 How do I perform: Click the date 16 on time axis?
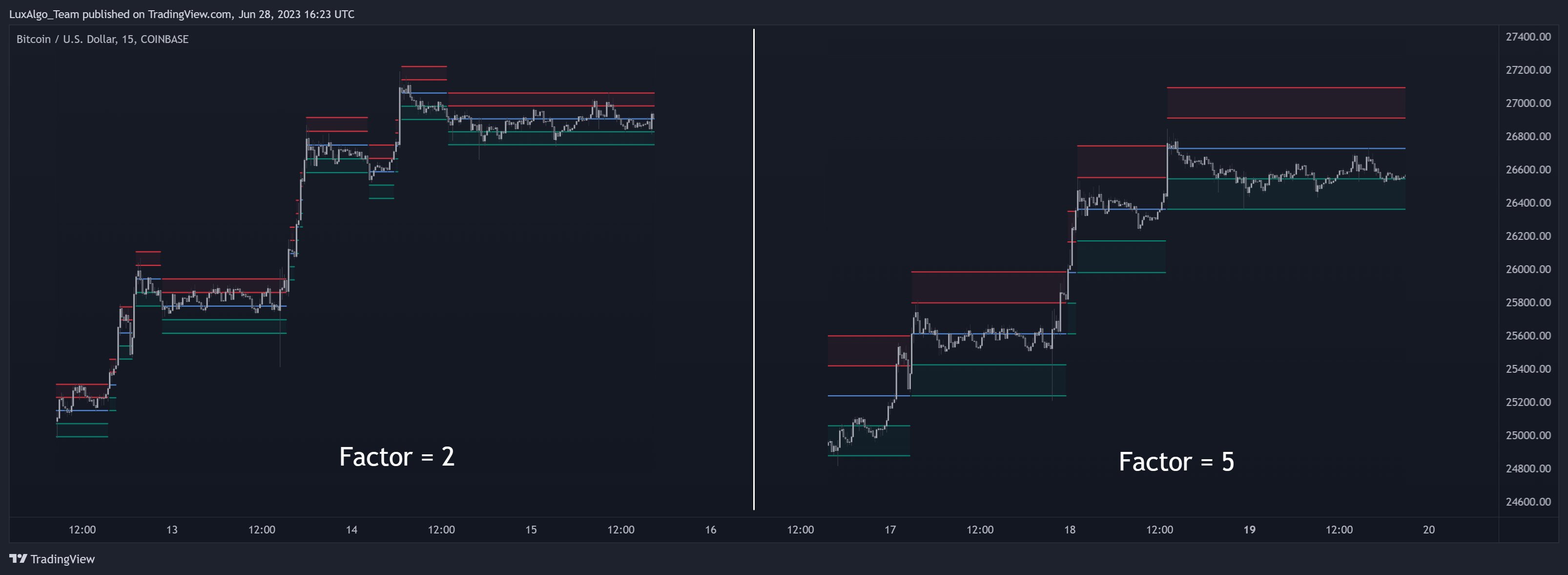710,529
